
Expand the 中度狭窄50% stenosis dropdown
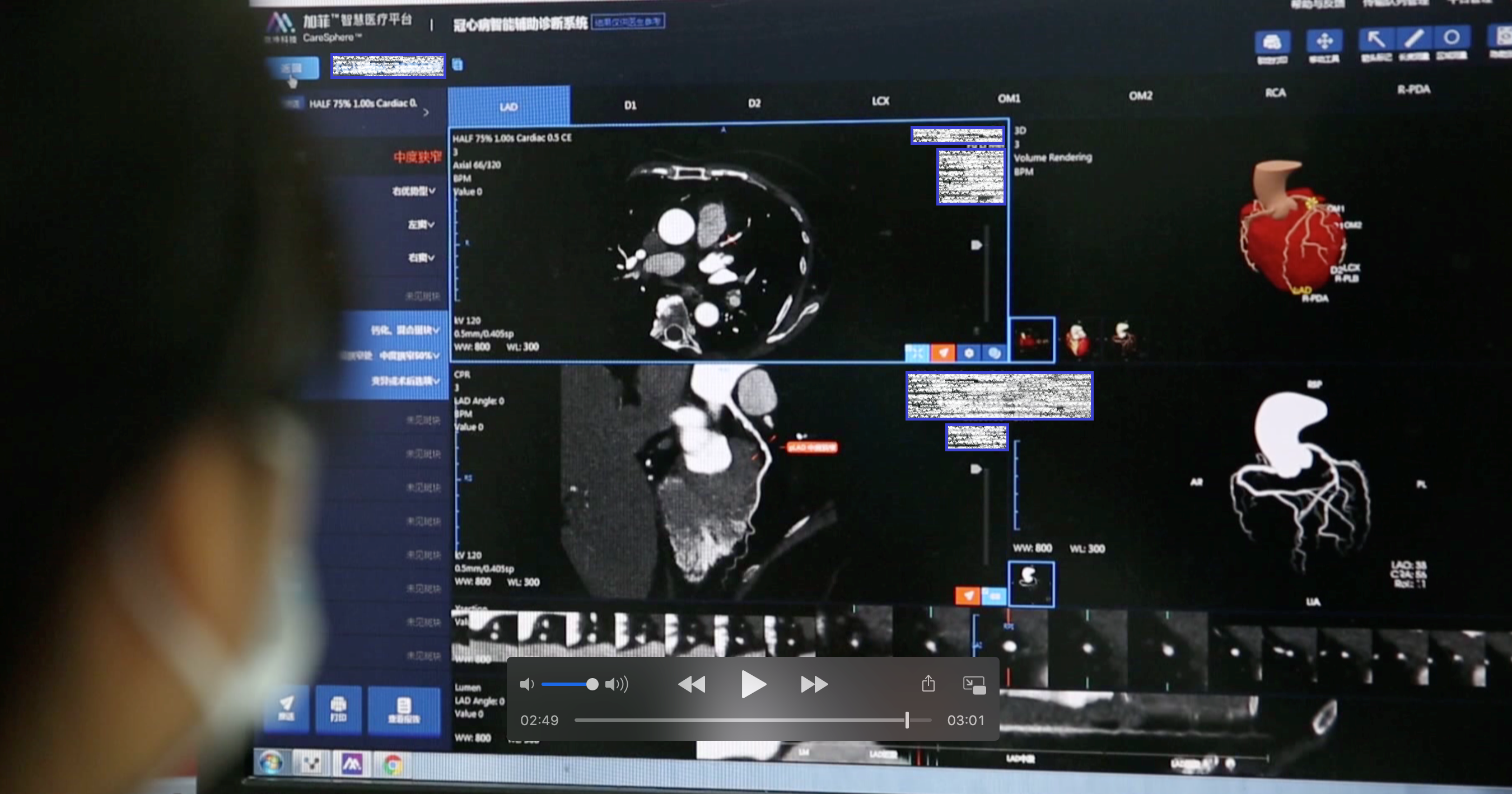click(x=409, y=356)
